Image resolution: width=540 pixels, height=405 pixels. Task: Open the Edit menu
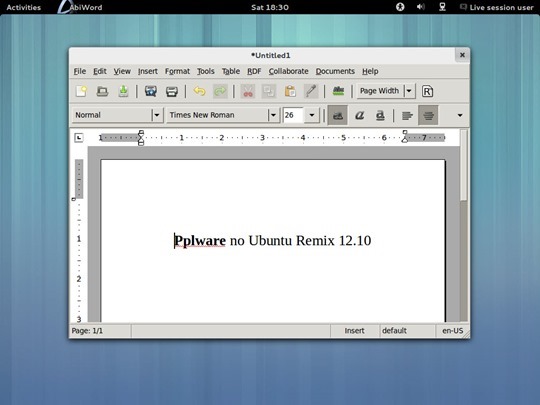tap(100, 71)
